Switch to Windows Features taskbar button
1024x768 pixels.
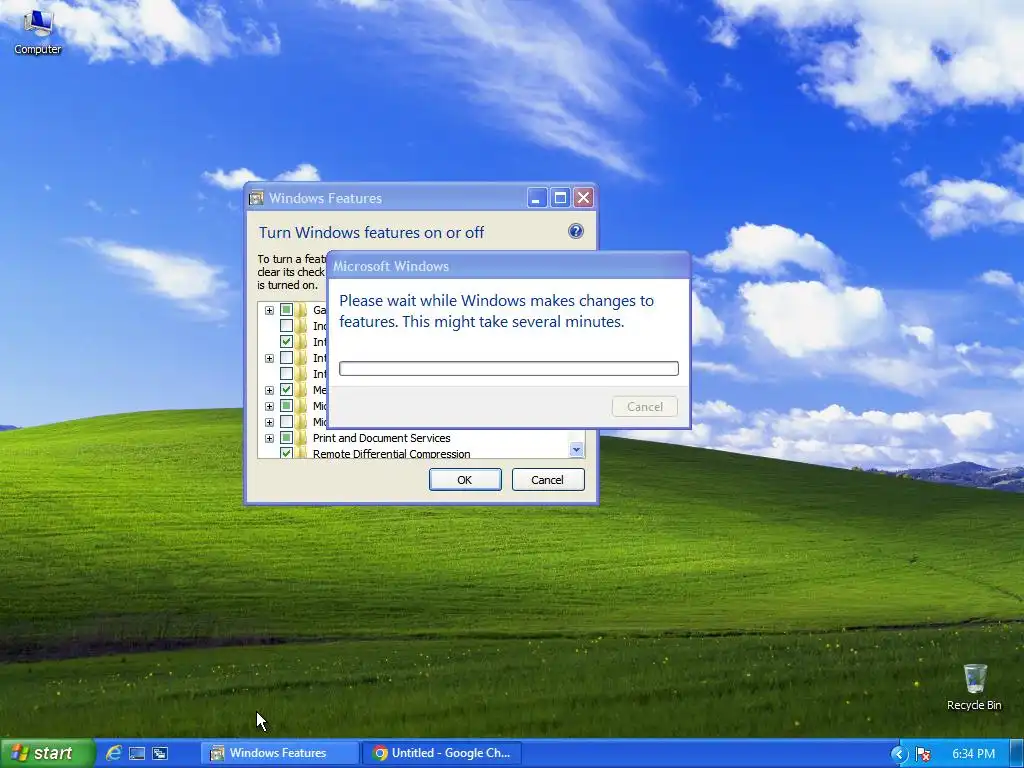click(x=279, y=753)
